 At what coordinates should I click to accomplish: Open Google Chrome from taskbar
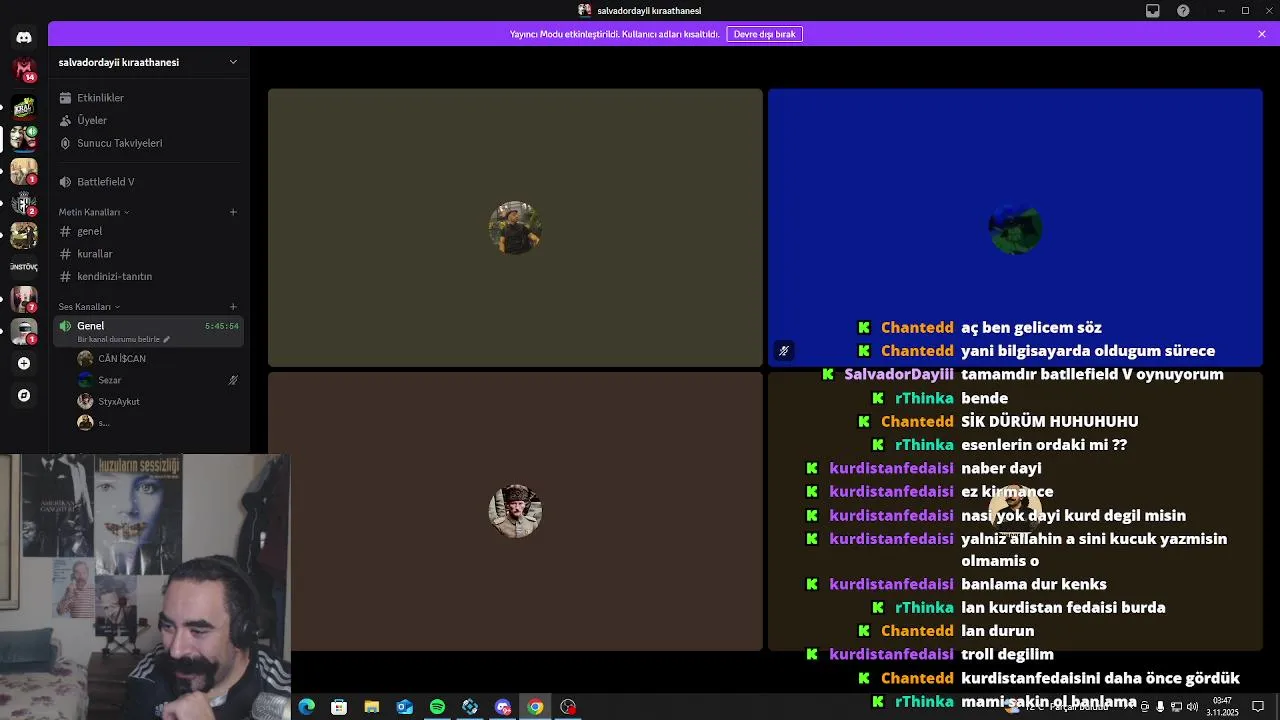pos(536,707)
